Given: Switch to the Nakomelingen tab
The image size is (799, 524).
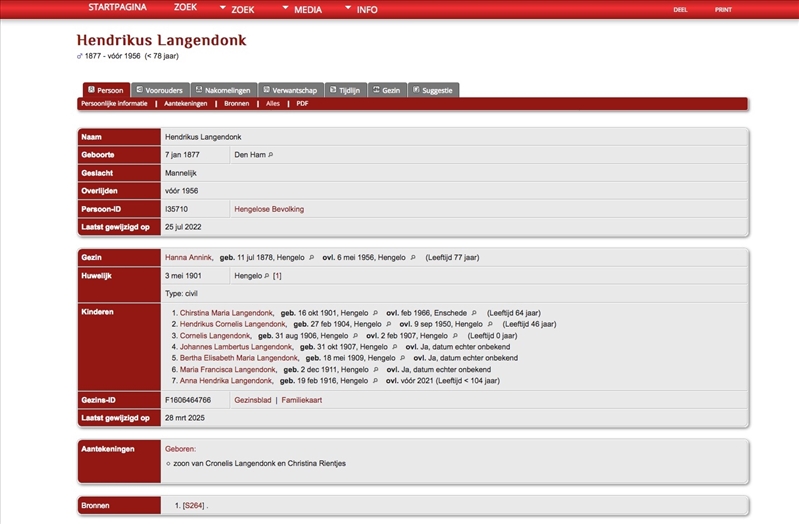Looking at the screenshot, I should point(224,90).
